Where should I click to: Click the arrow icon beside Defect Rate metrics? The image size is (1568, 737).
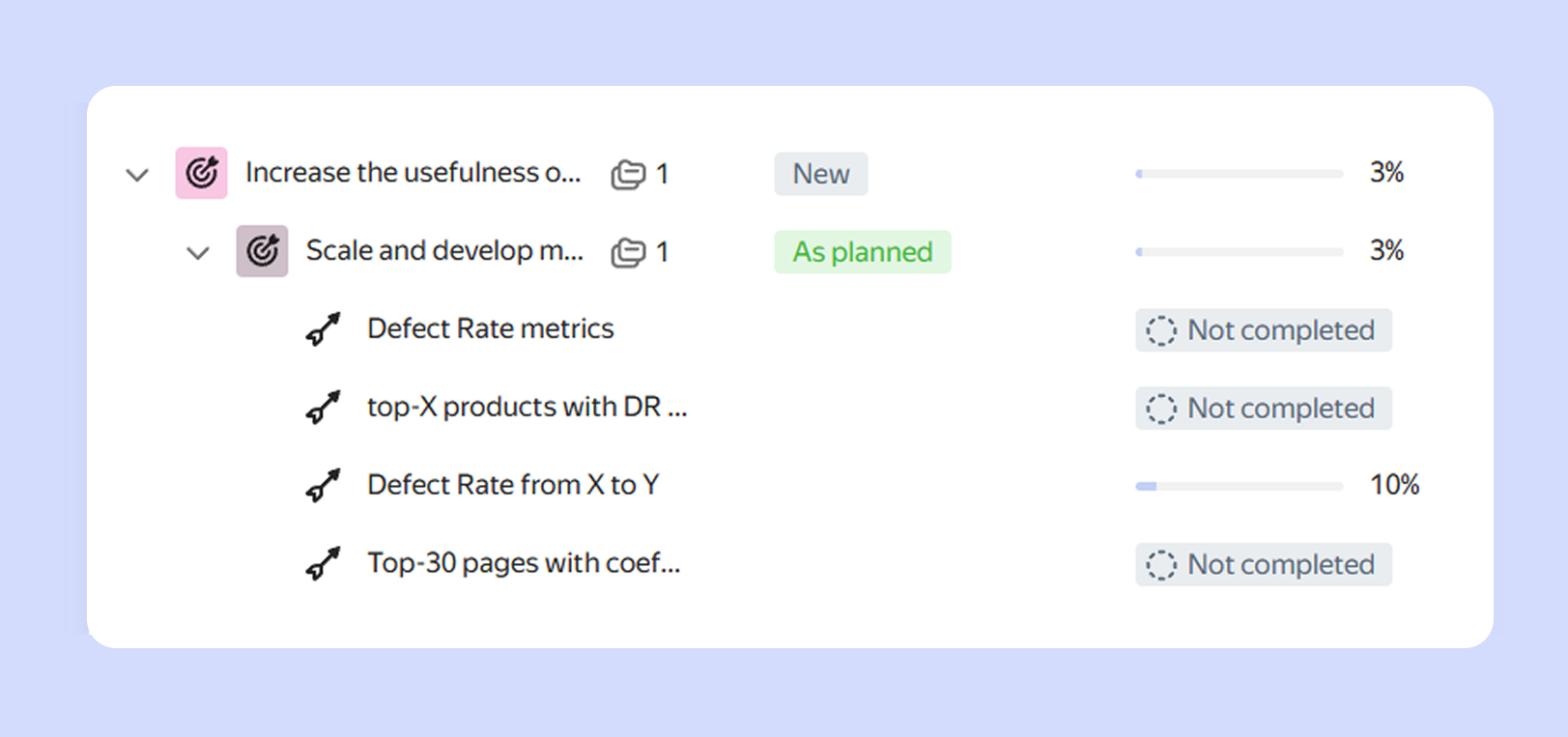tap(323, 329)
